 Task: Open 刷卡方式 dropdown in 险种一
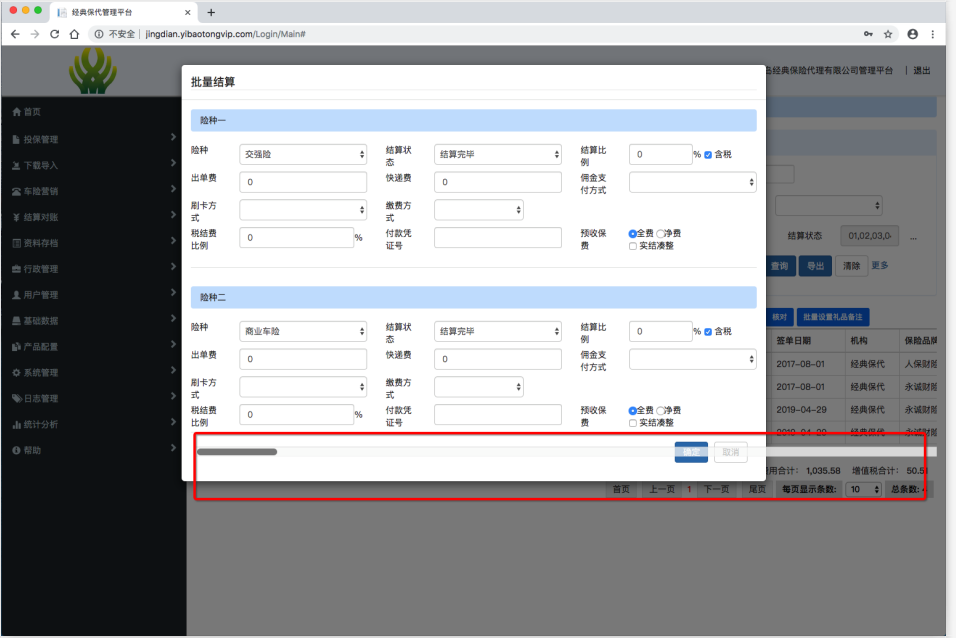tap(303, 210)
